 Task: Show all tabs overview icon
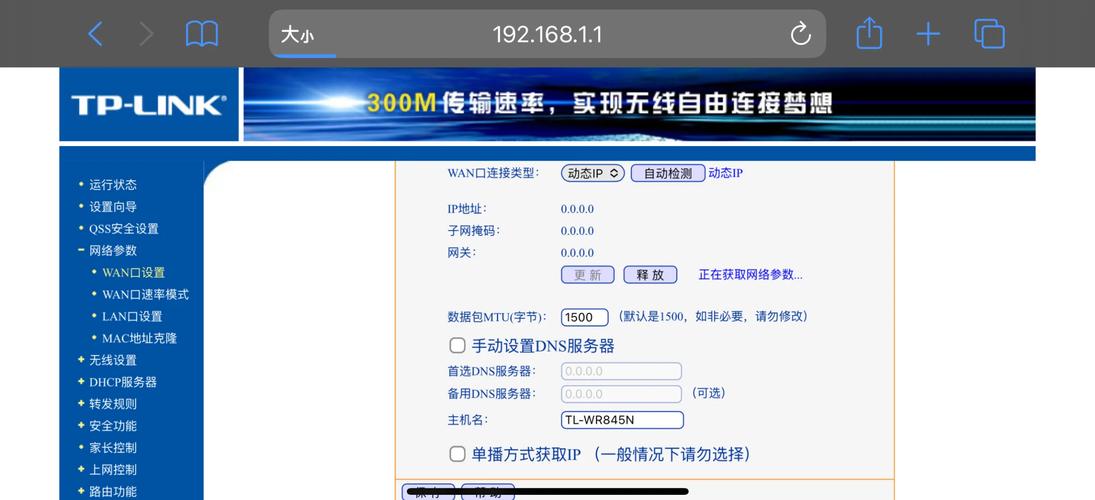point(989,34)
